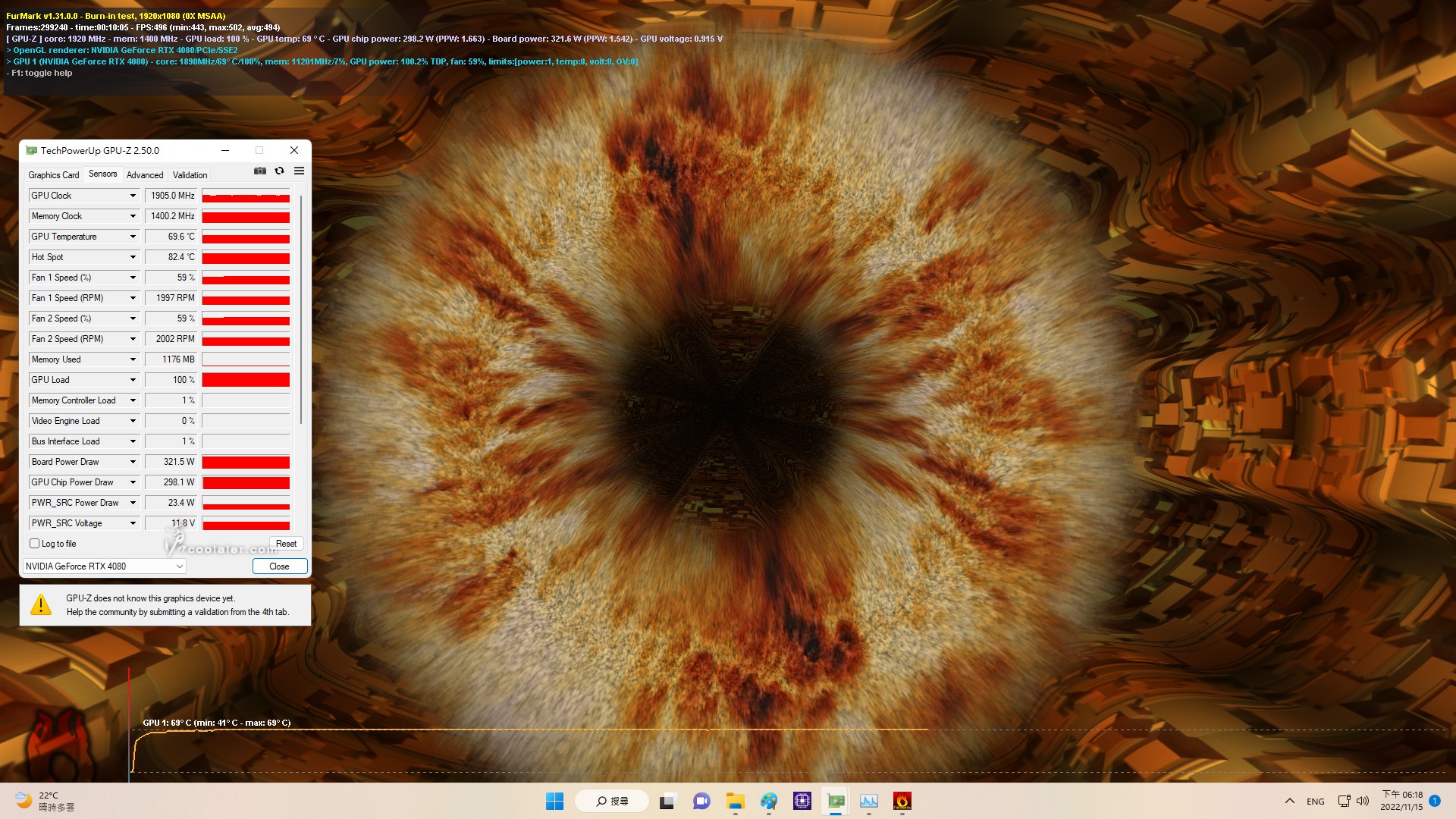Click the GPU-Z refresh icon
The image size is (1456, 819).
(280, 171)
